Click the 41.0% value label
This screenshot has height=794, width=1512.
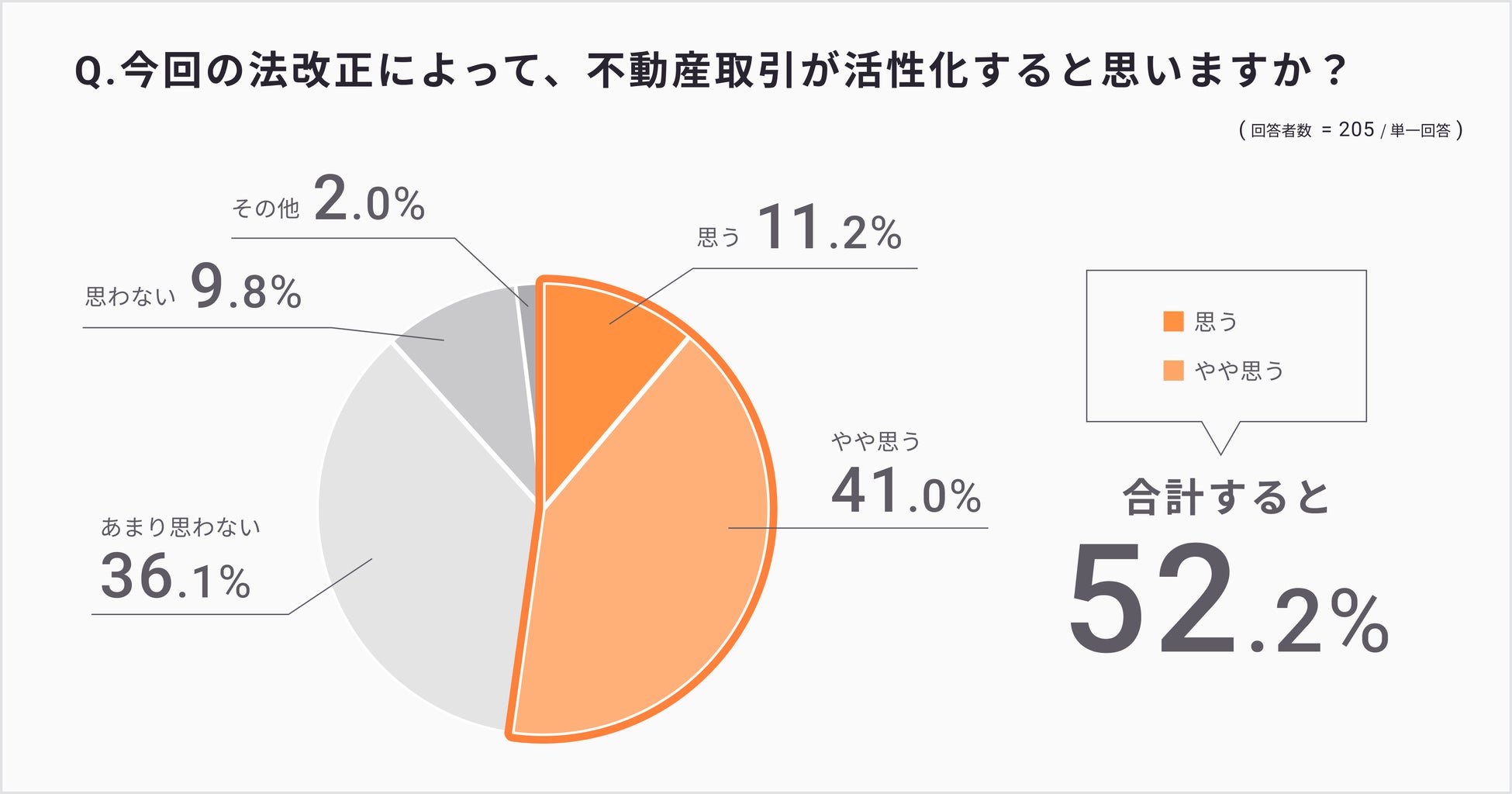tap(906, 492)
